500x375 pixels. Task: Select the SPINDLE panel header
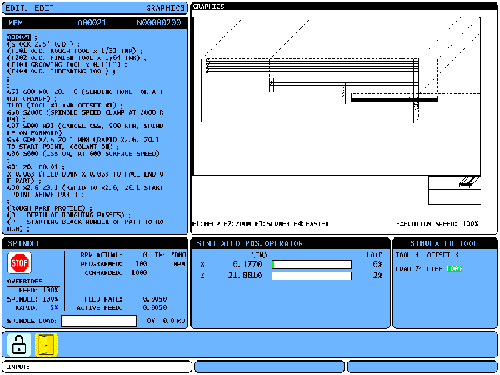pyautogui.click(x=95, y=243)
